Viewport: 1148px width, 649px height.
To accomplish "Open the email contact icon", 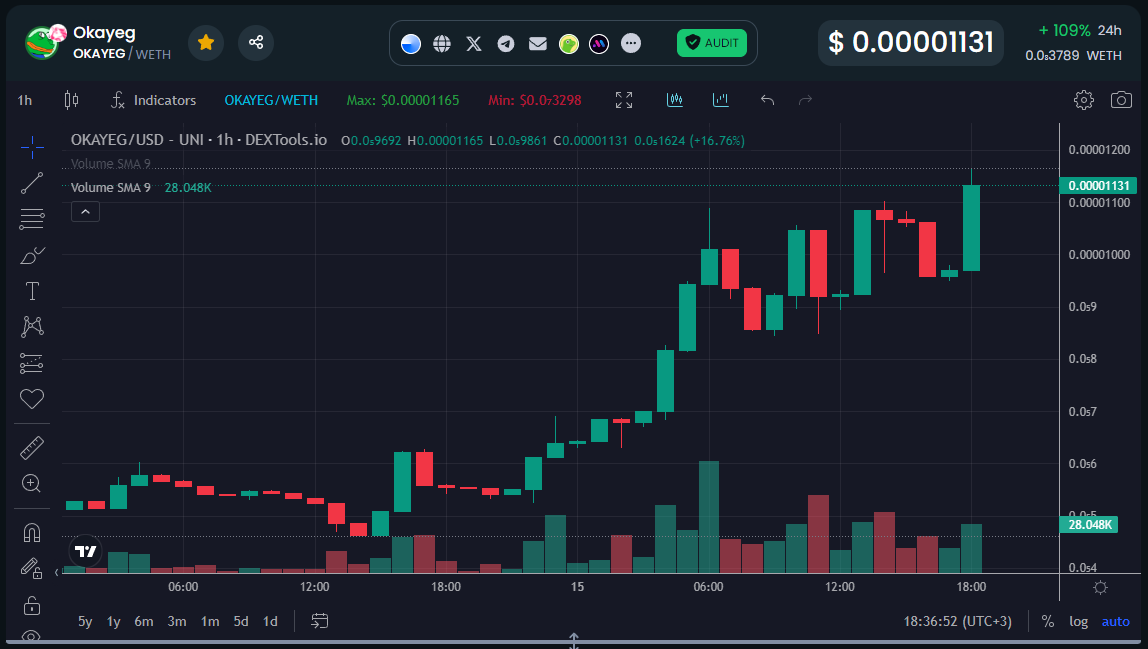I will [537, 44].
